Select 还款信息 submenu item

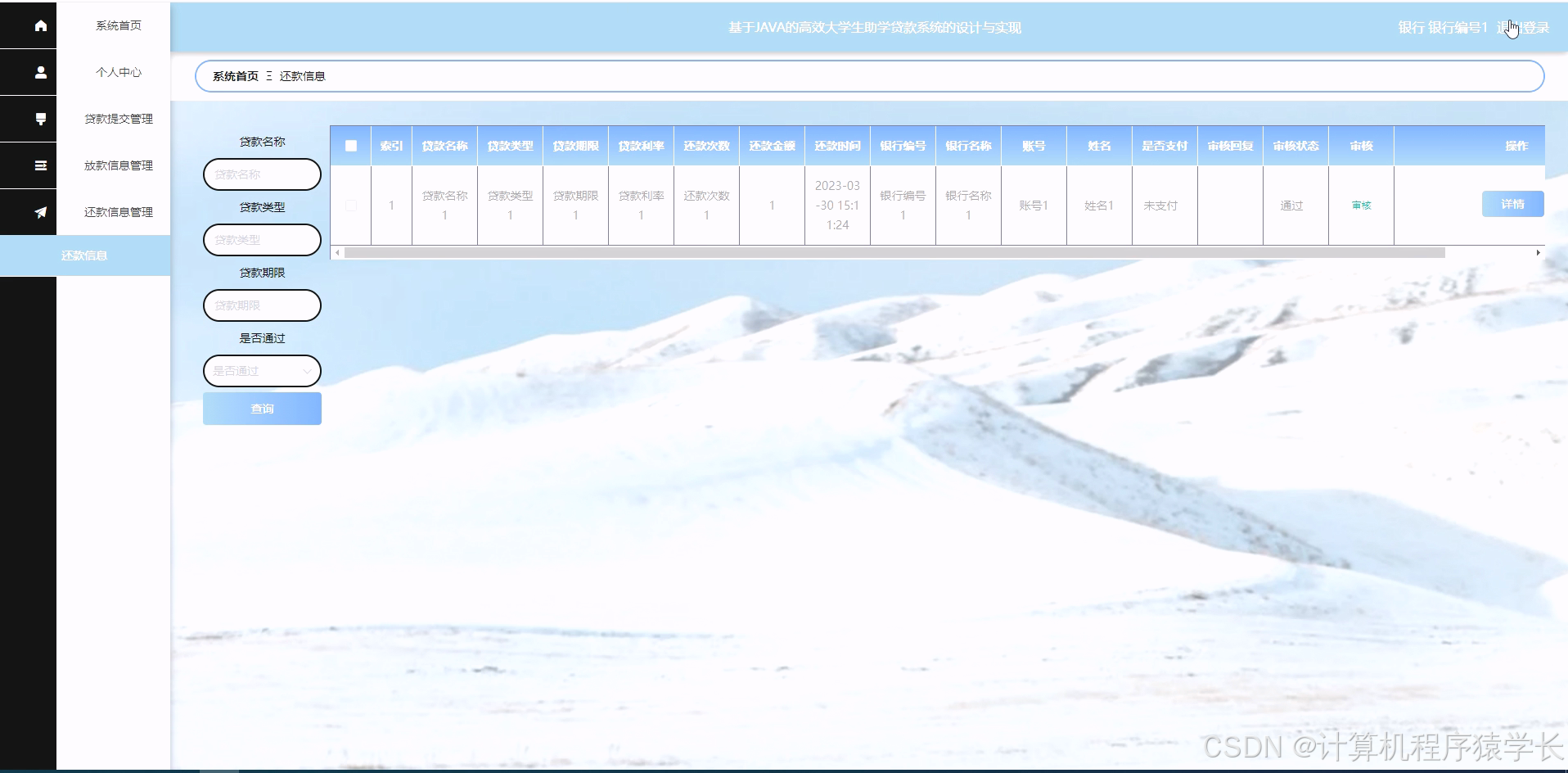84,255
